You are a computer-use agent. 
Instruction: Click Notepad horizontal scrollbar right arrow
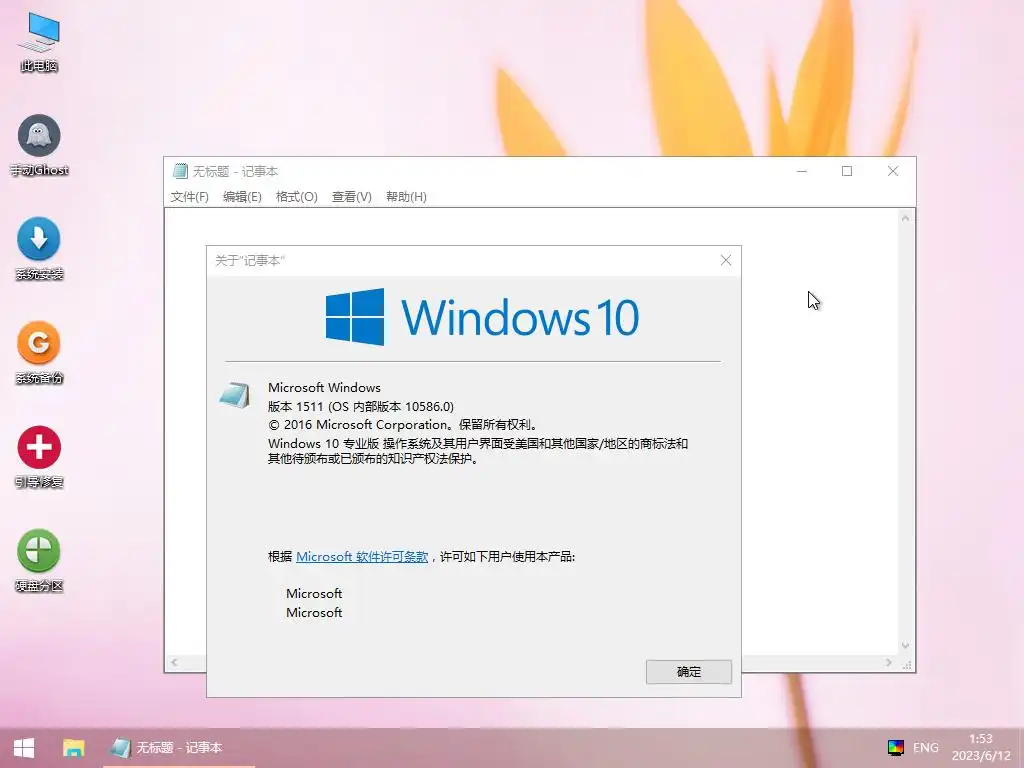(x=888, y=662)
